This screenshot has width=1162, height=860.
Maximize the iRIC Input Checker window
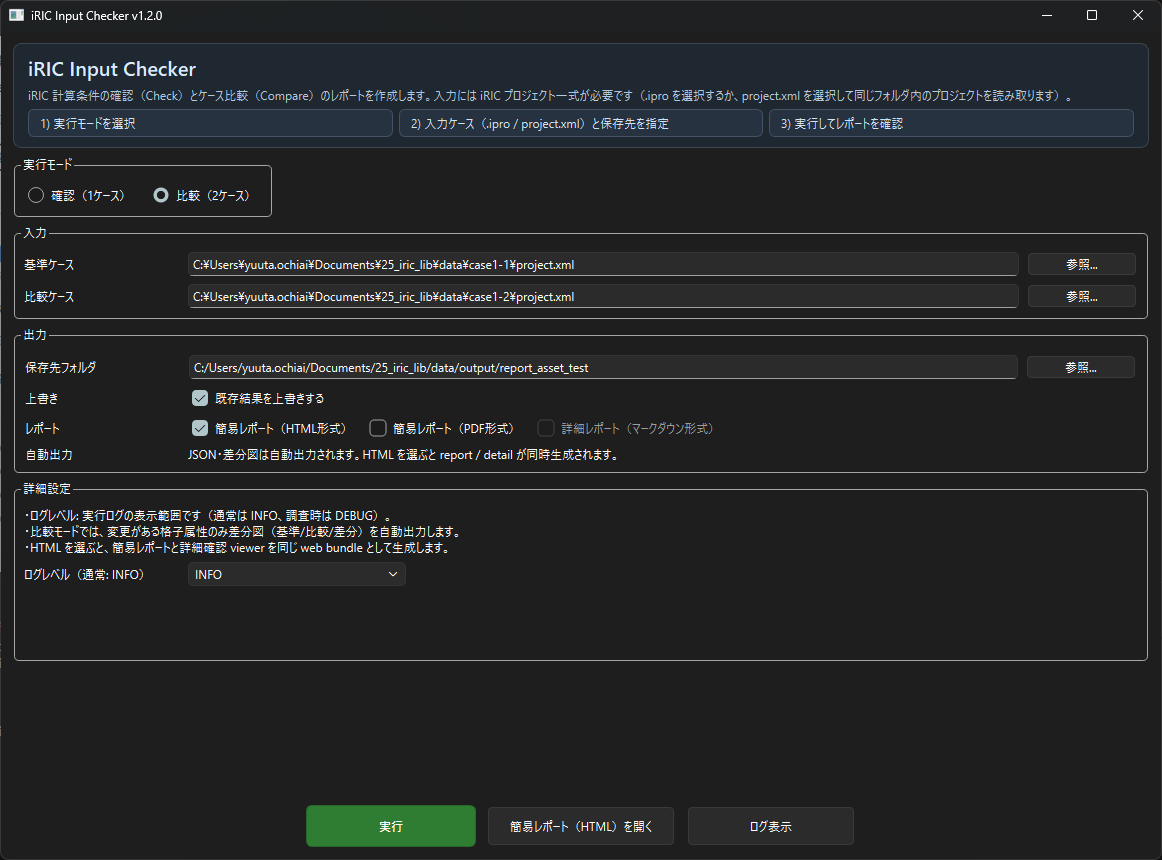point(1092,16)
